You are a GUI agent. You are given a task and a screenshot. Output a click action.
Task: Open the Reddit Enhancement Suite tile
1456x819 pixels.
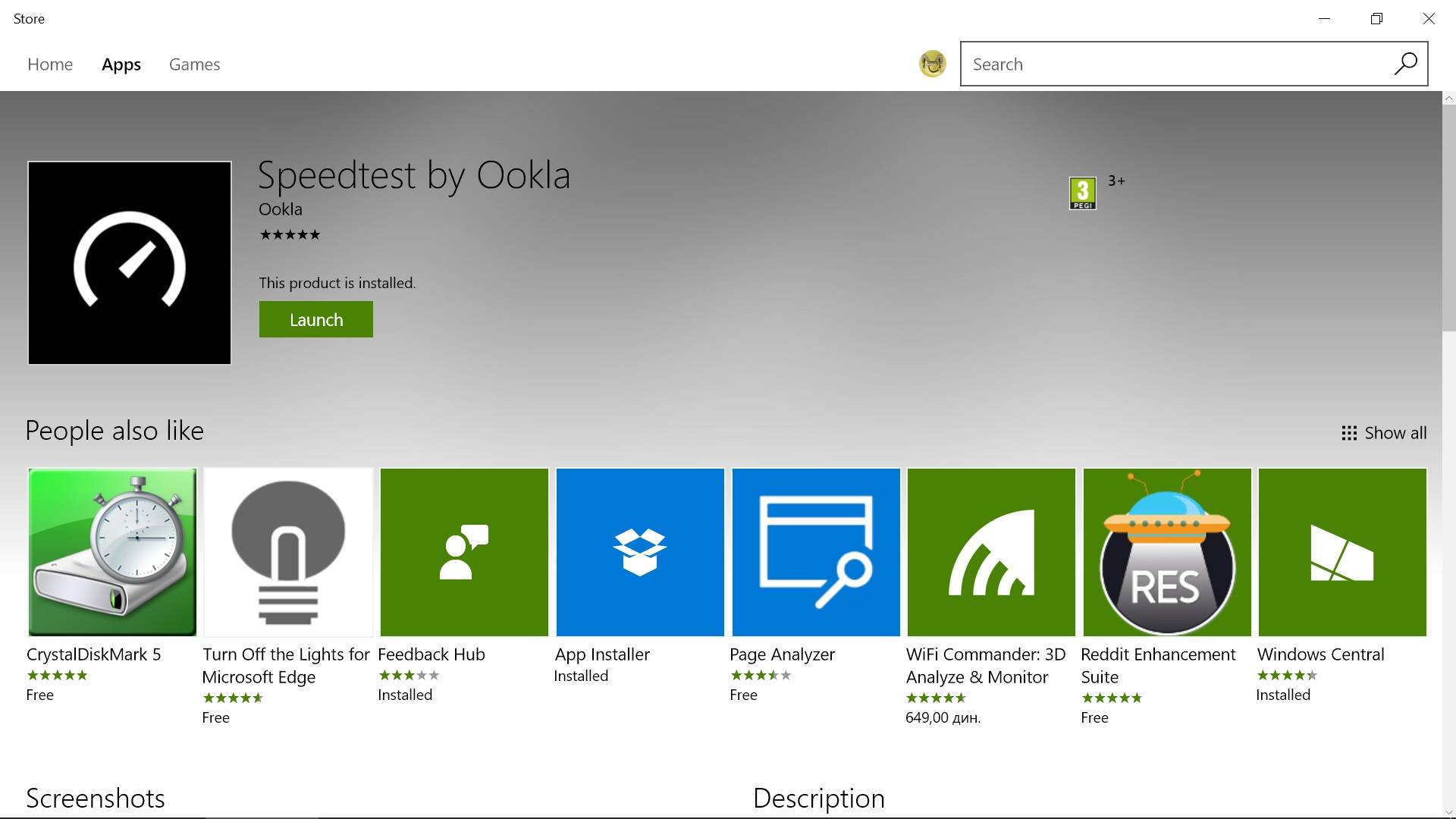[x=1167, y=552]
